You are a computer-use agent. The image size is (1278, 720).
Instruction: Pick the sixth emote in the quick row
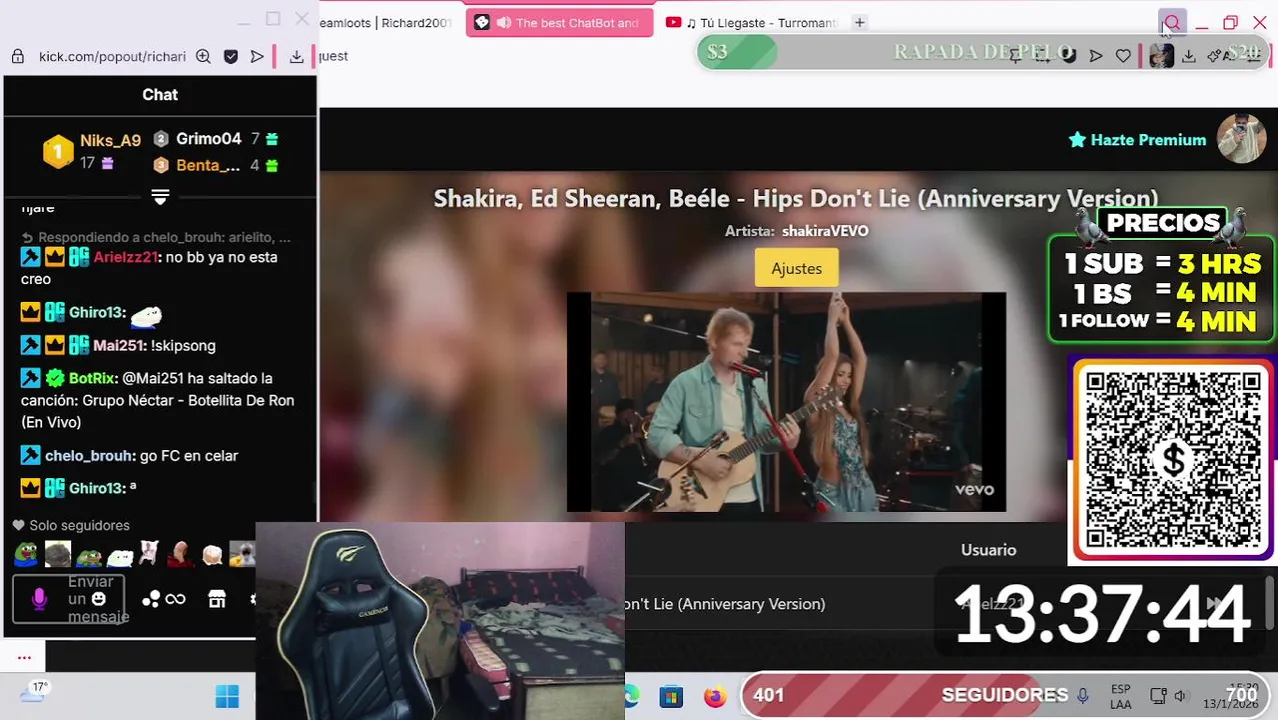[181, 553]
